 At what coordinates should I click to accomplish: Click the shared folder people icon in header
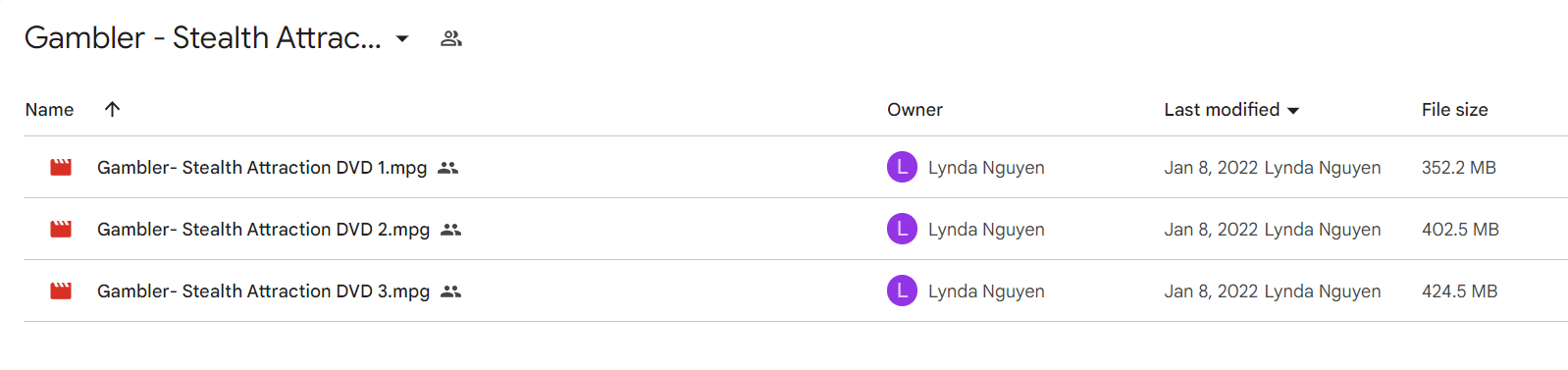[x=451, y=38]
